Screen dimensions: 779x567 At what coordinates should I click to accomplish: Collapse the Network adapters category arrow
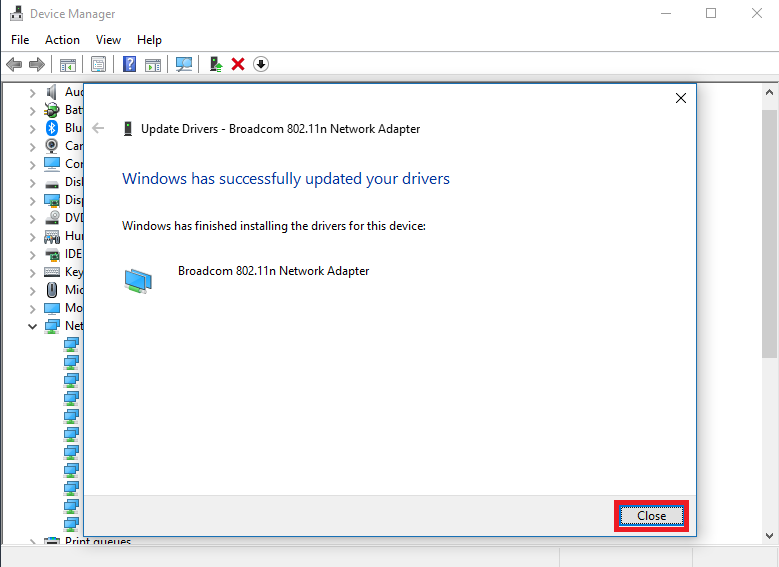click(x=32, y=326)
